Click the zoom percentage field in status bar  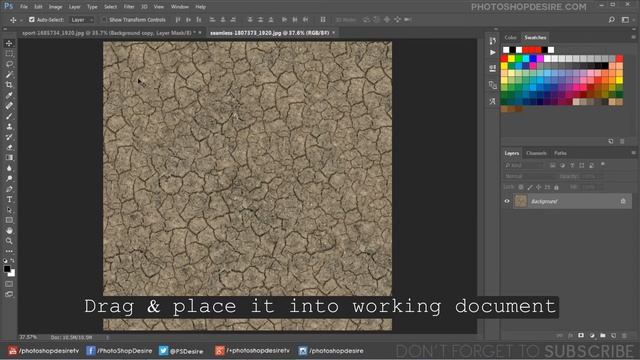point(29,338)
